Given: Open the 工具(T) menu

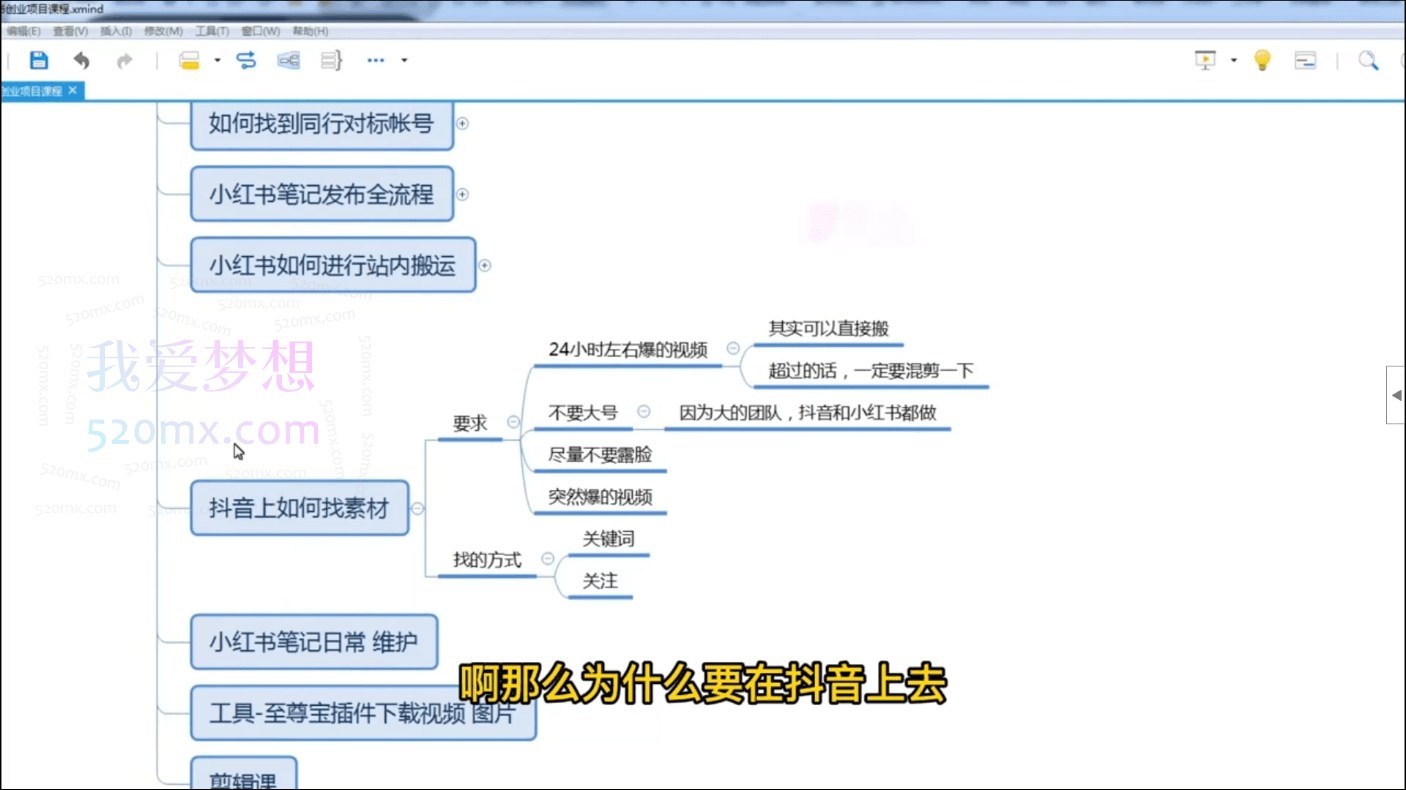Looking at the screenshot, I should (x=211, y=31).
